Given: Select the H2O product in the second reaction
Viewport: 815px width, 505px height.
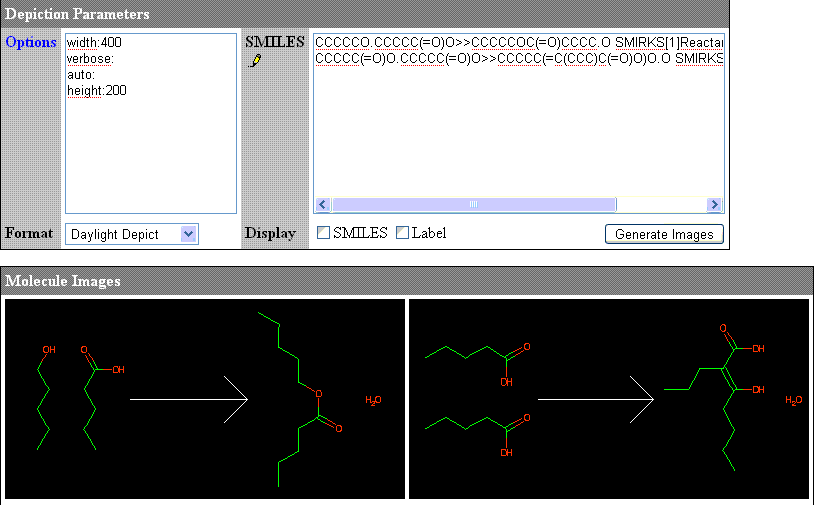Looking at the screenshot, I should (x=793, y=400).
